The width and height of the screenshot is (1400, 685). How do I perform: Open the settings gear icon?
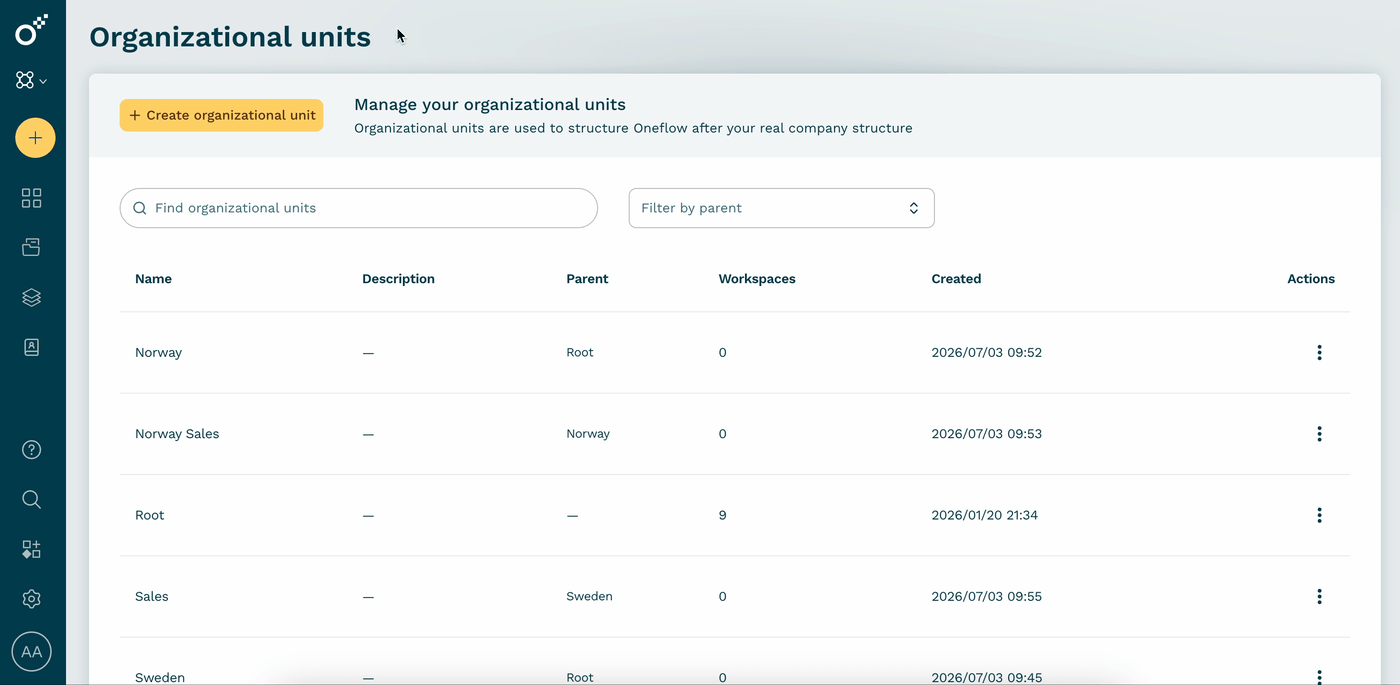click(x=32, y=599)
